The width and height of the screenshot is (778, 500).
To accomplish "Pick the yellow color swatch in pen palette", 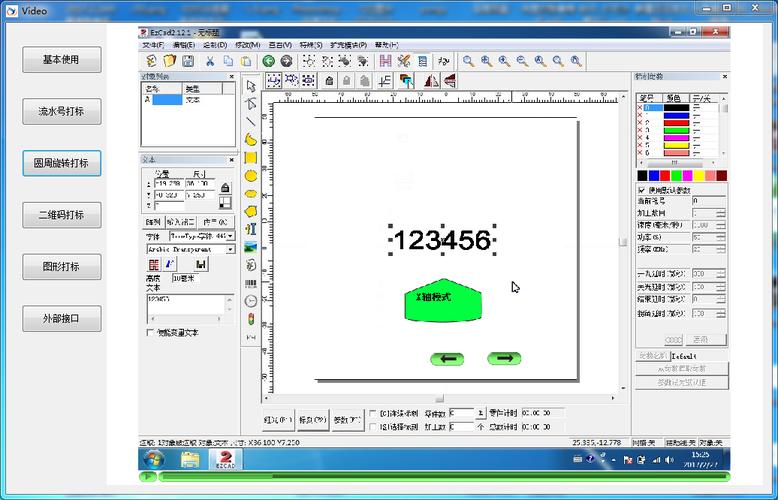I will 699,176.
